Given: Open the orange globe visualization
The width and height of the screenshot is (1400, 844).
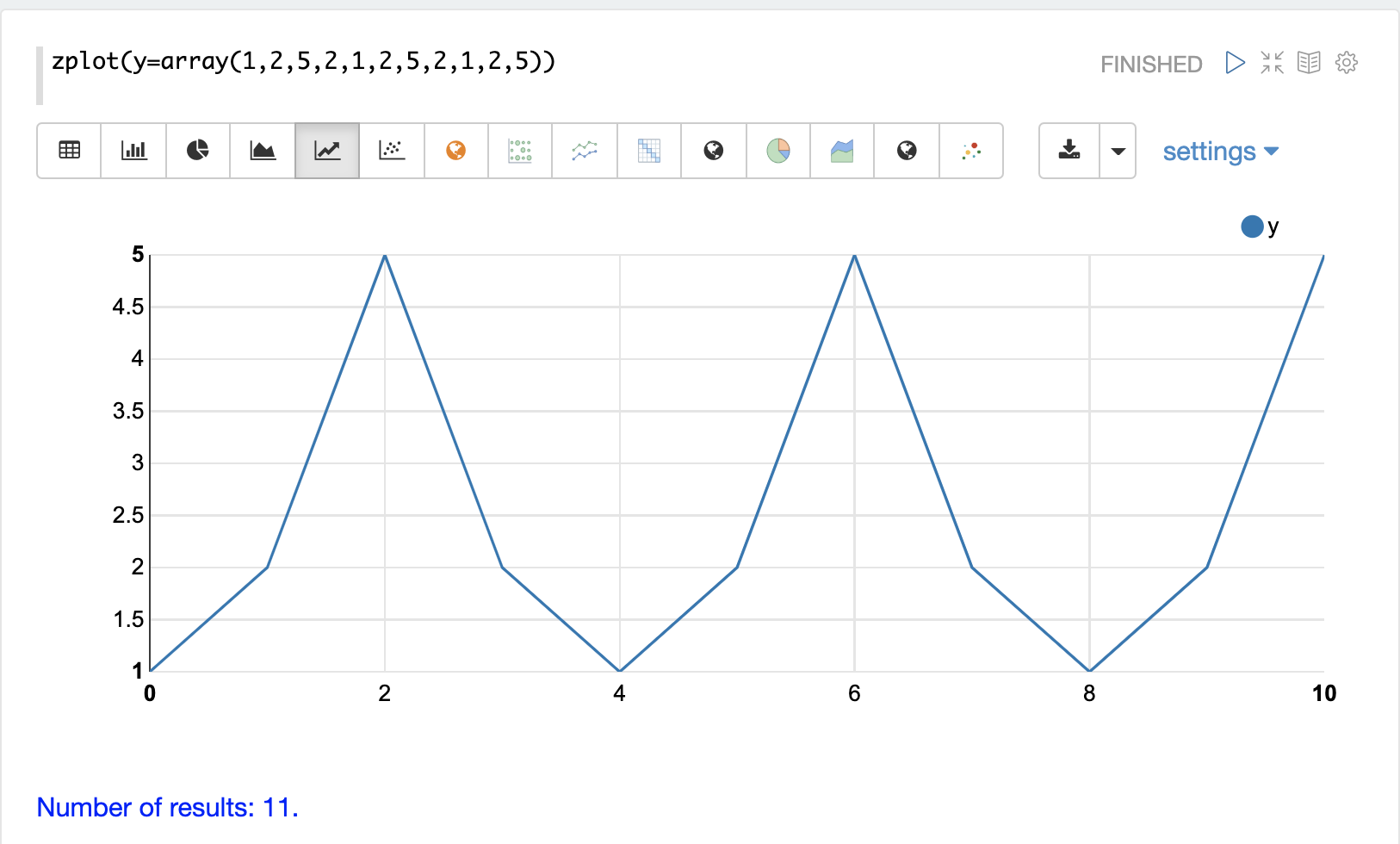Looking at the screenshot, I should [455, 151].
